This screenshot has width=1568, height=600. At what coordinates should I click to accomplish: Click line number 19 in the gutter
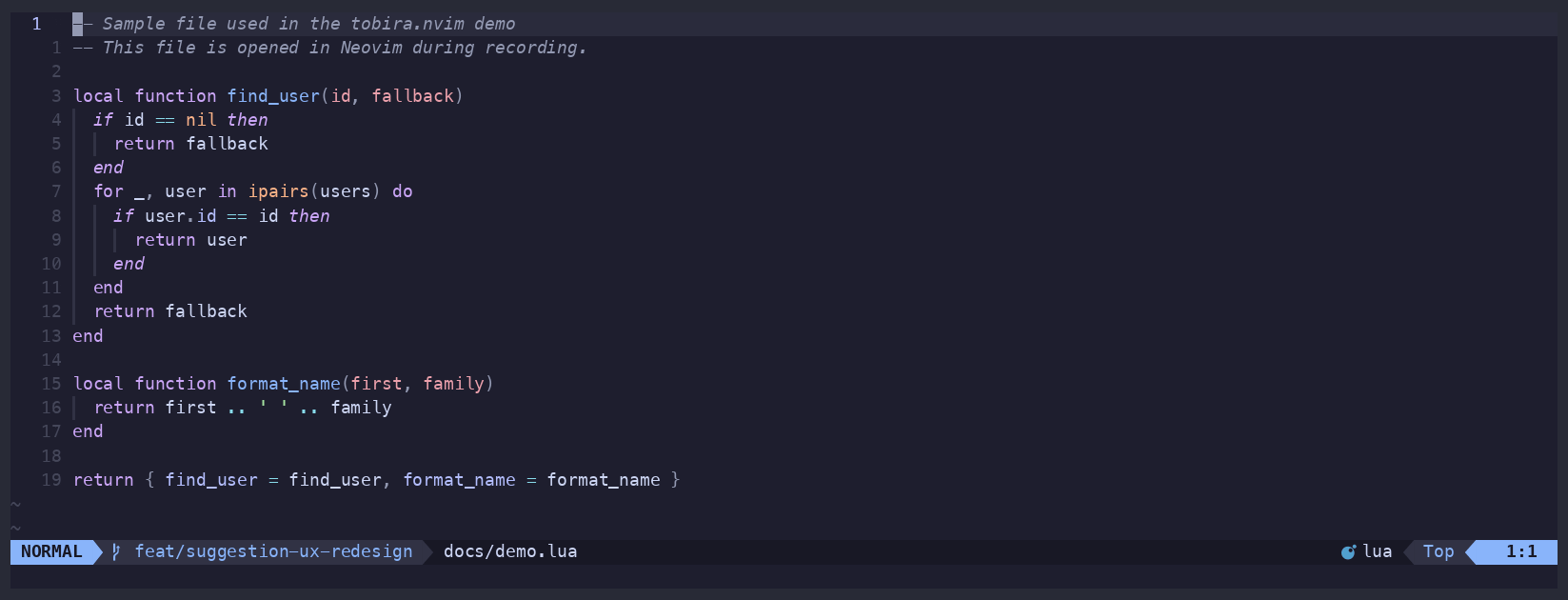click(x=51, y=480)
